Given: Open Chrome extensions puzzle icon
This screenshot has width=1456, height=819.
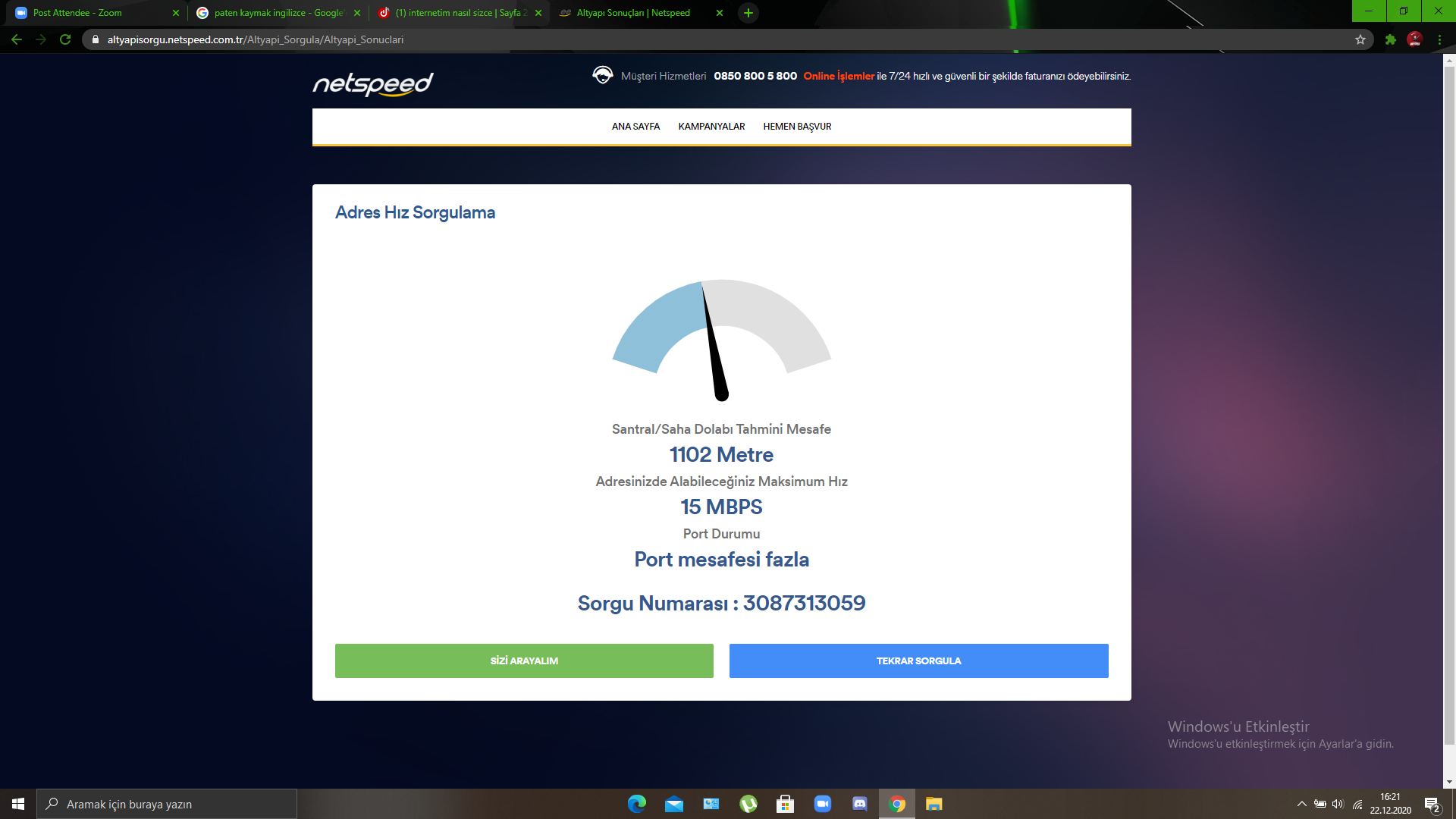Looking at the screenshot, I should pos(1390,39).
